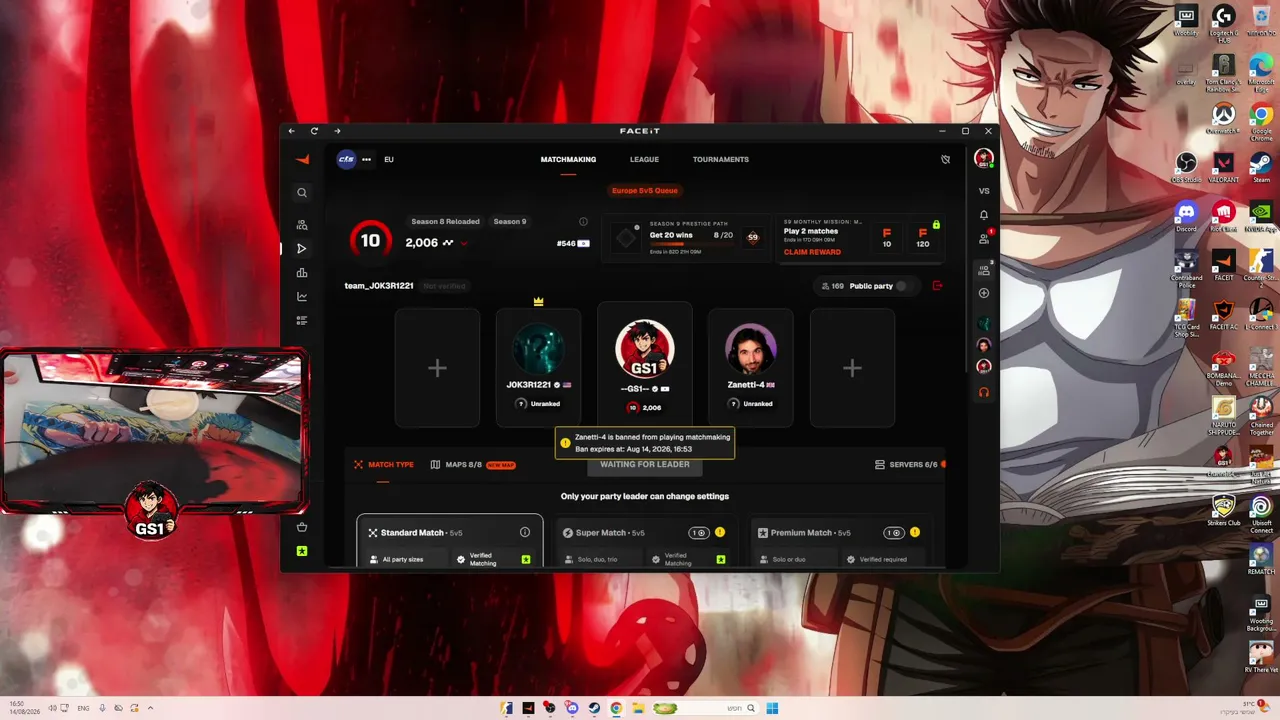Launch OBS Studio desktop shortcut
Image resolution: width=1280 pixels, height=720 pixels.
pyautogui.click(x=1187, y=166)
